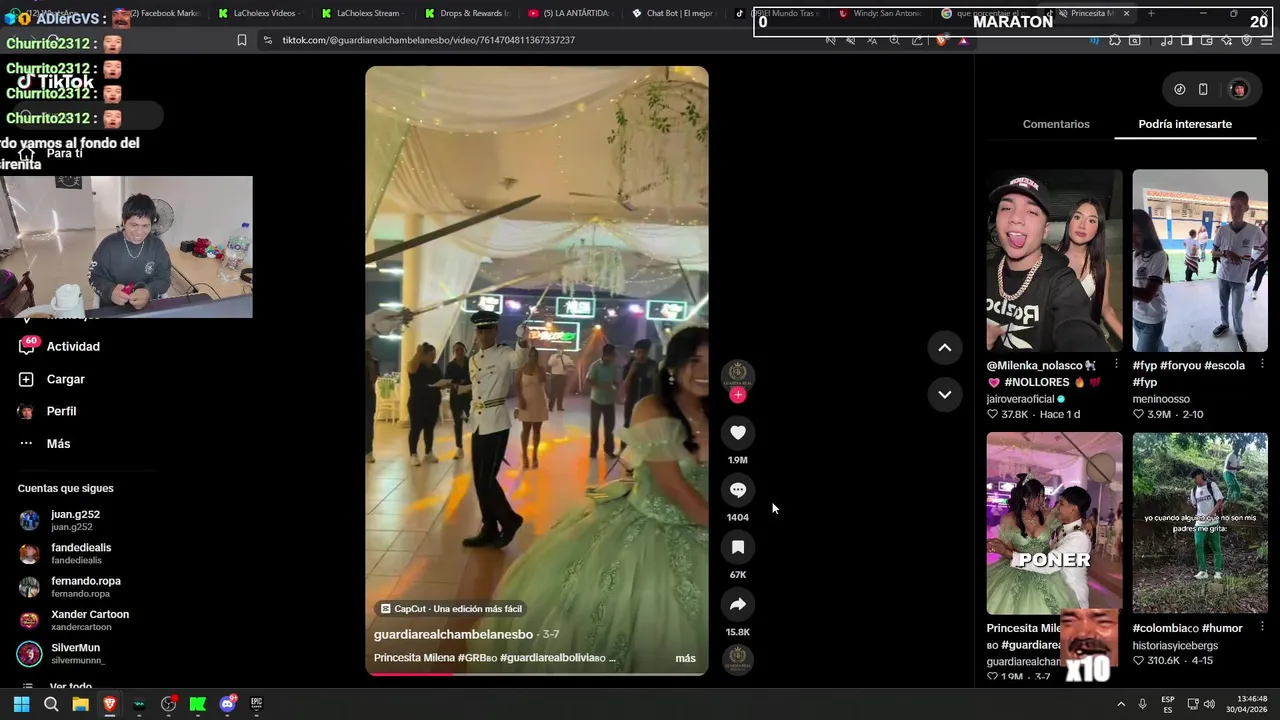Show hidden system tray icons
The height and width of the screenshot is (720, 1280).
[x=1120, y=704]
